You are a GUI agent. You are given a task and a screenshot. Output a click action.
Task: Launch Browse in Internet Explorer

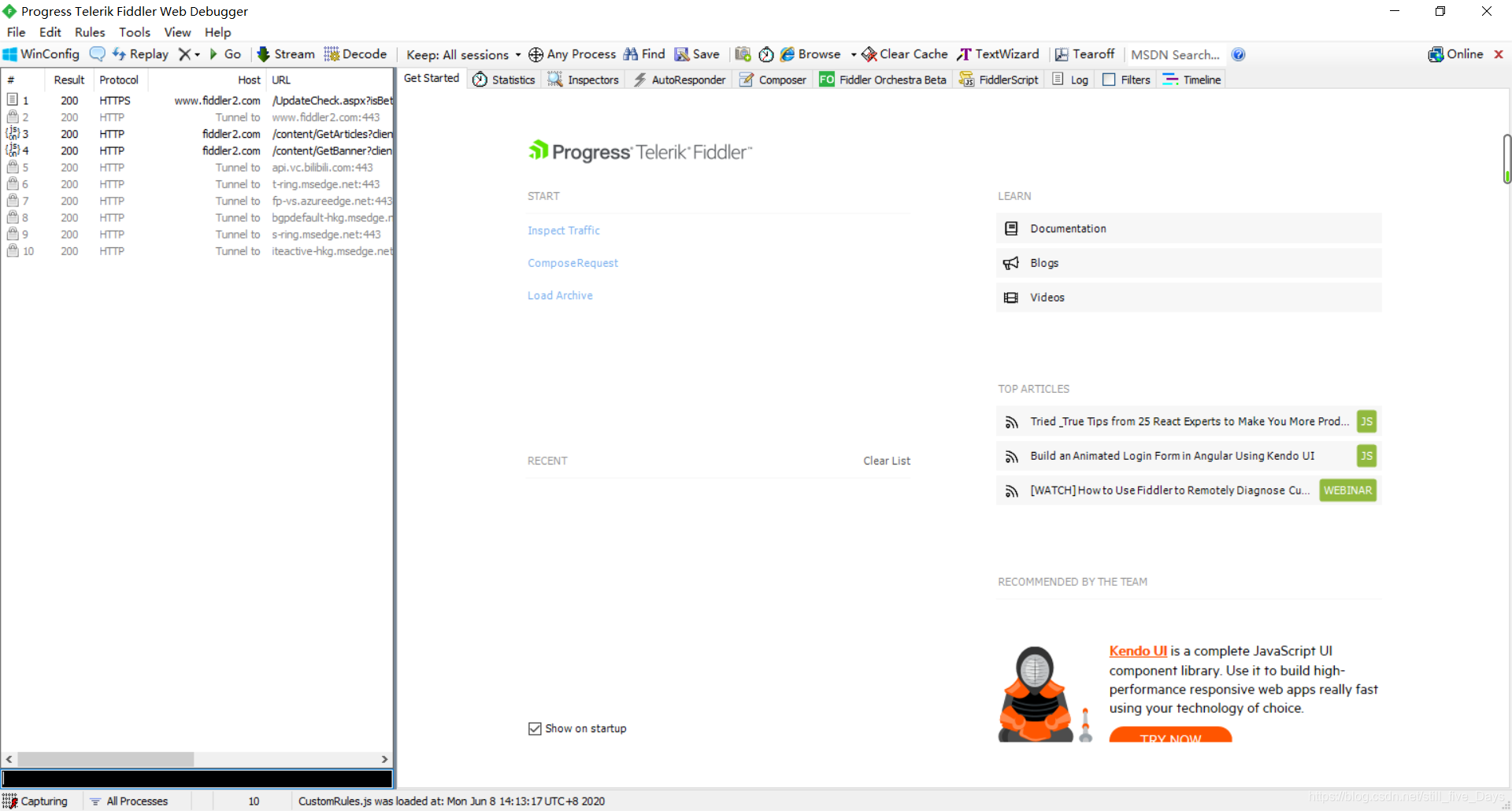810,54
